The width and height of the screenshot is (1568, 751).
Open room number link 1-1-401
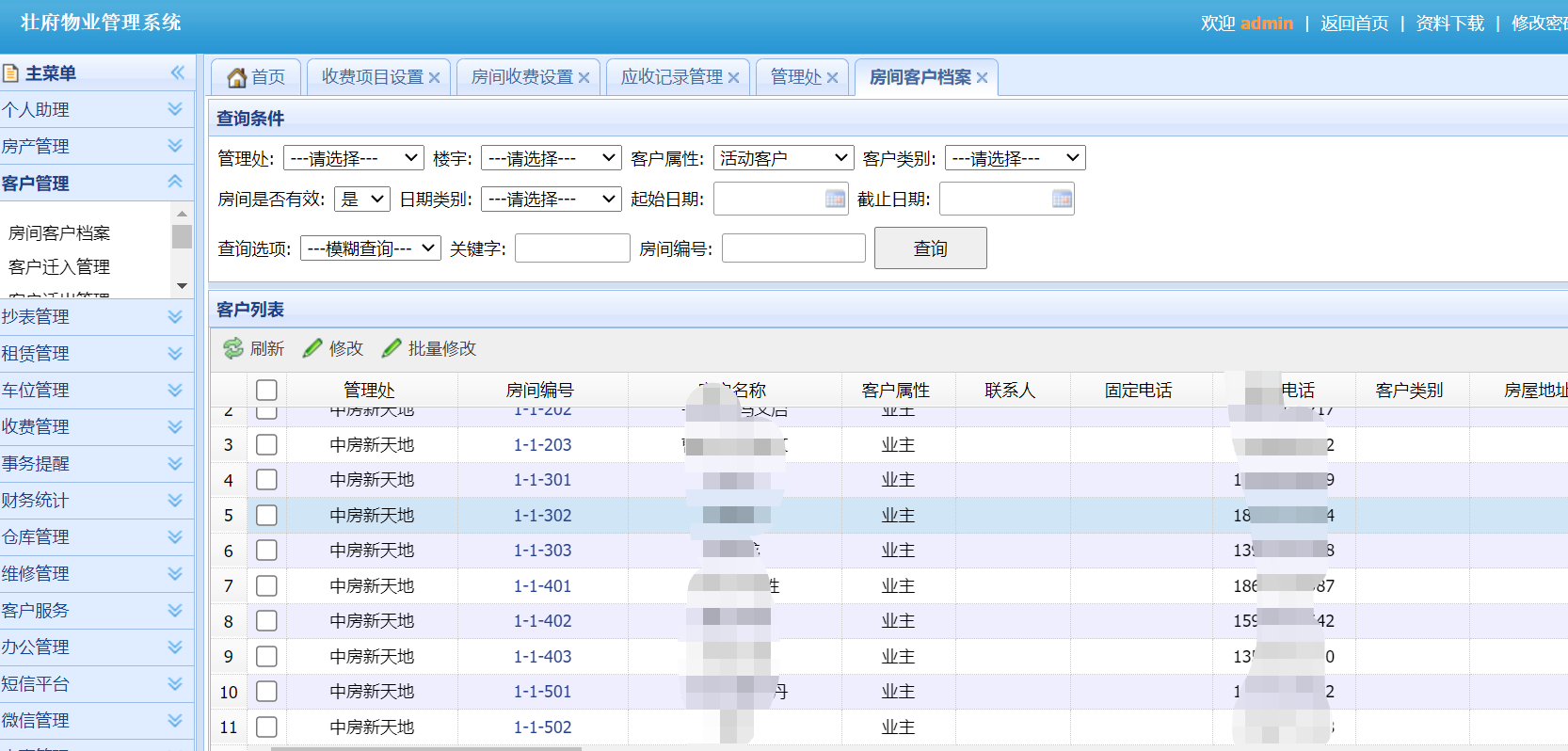coord(542,586)
